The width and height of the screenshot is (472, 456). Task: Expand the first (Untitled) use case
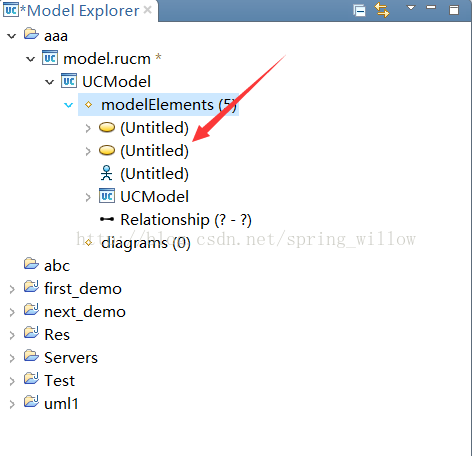click(x=88, y=128)
